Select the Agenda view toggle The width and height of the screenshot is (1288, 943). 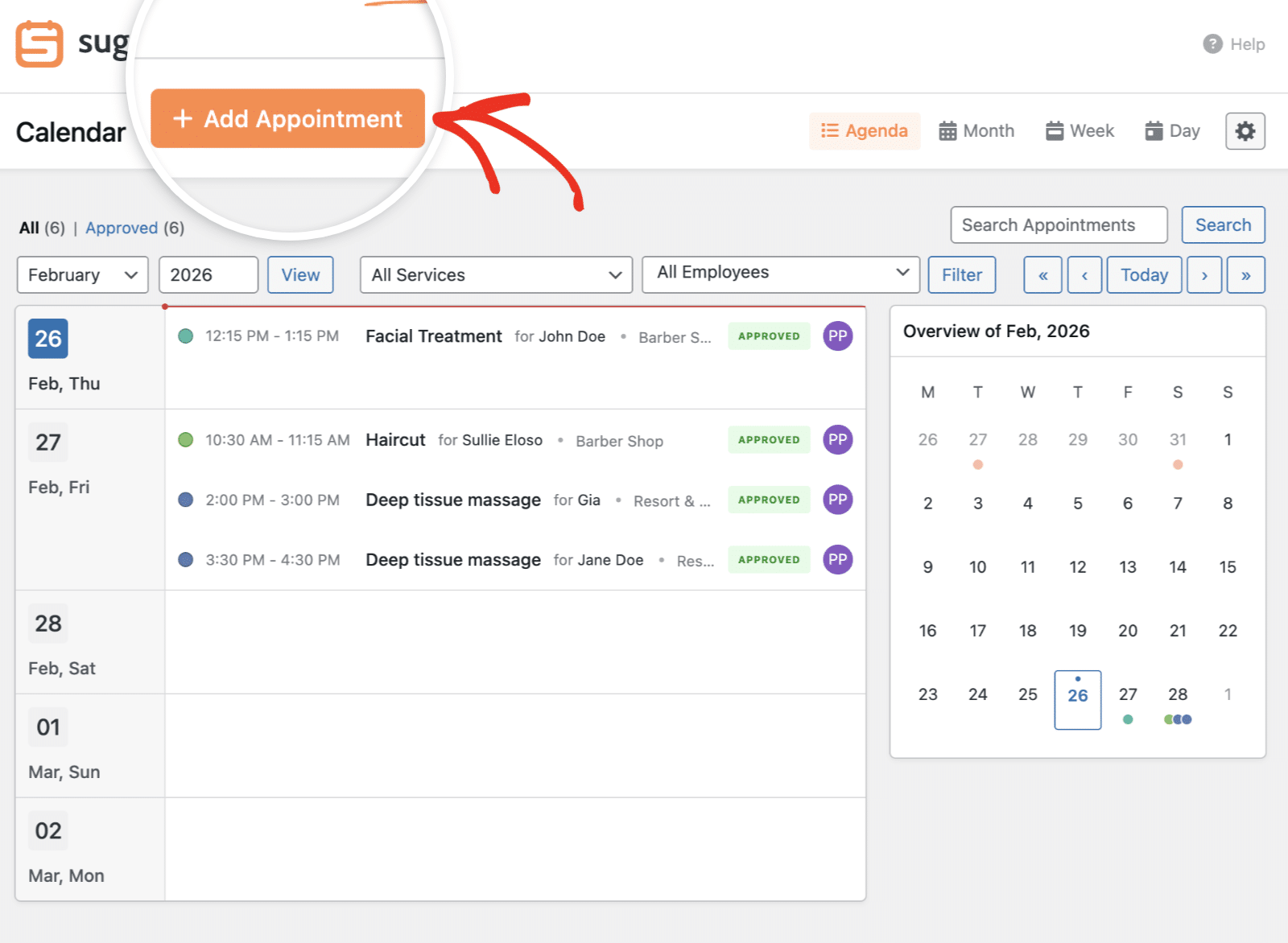[865, 130]
